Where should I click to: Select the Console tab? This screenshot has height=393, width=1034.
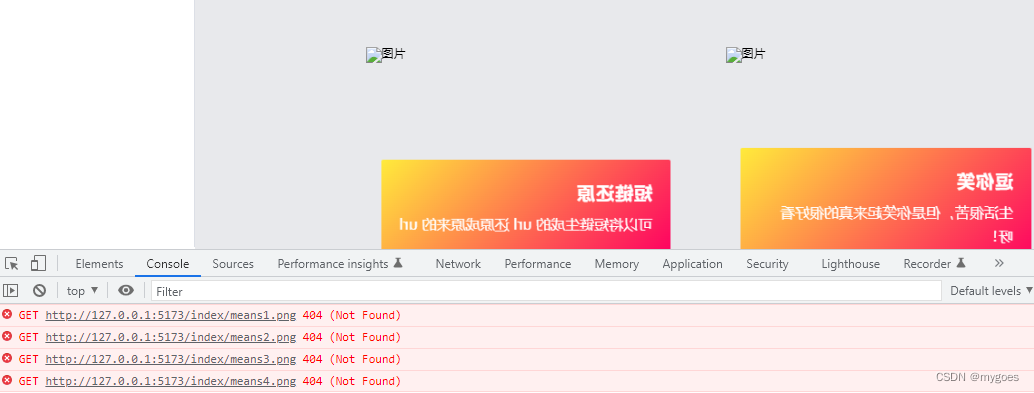167,264
